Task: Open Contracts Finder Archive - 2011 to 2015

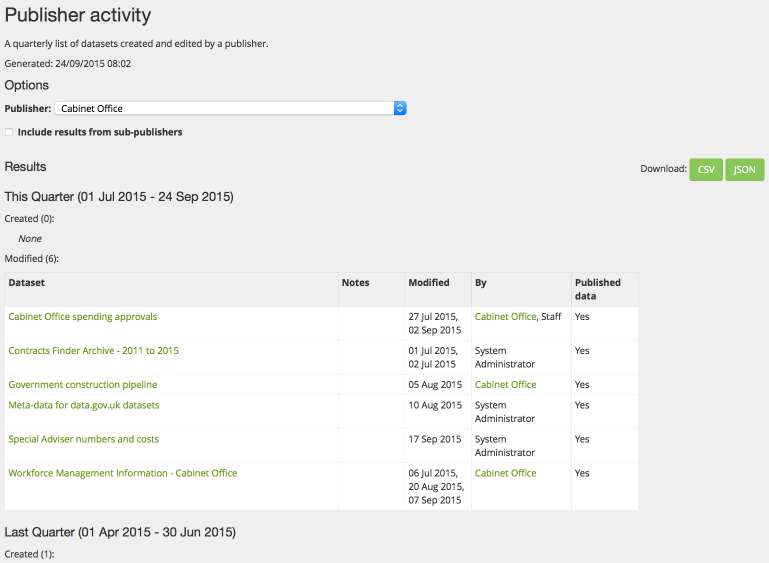Action: [94, 351]
